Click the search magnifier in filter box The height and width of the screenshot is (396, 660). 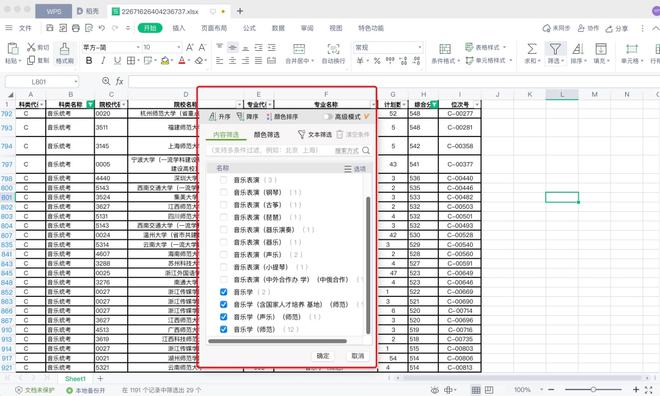click(366, 150)
